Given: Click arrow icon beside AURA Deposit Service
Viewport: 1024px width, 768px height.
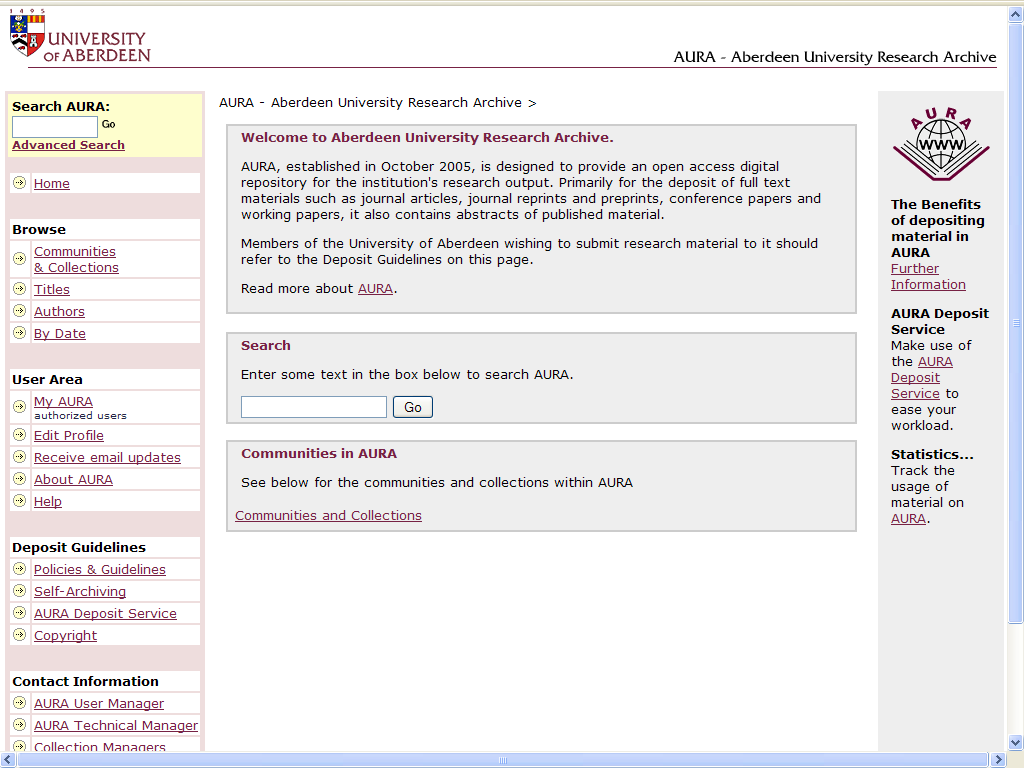Looking at the screenshot, I should pos(20,613).
